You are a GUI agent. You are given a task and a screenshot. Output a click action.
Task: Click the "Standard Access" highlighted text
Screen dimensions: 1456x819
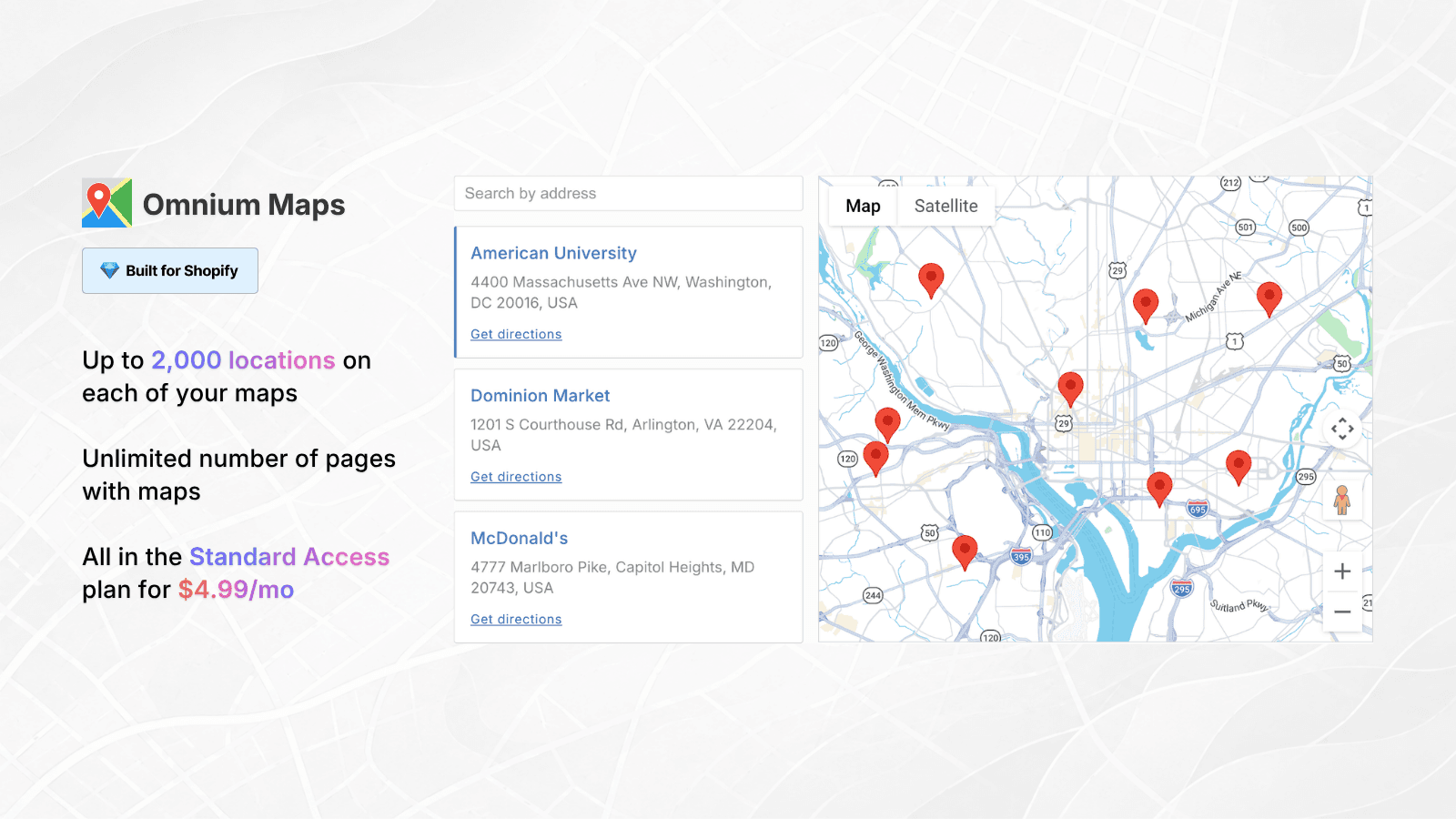click(289, 557)
